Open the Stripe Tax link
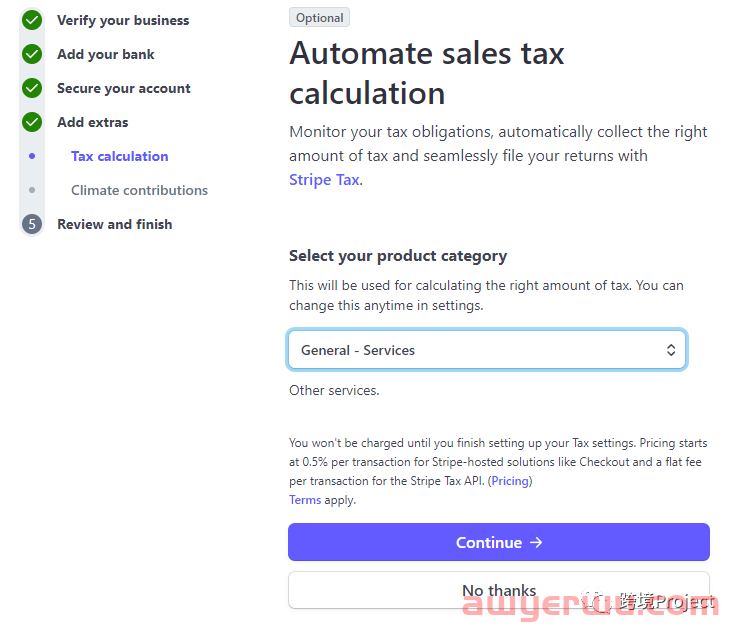 click(324, 180)
